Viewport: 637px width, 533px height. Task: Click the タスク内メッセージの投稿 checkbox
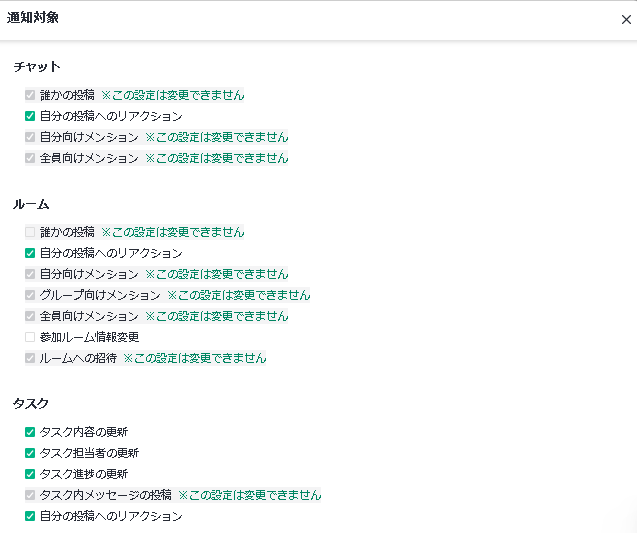(x=30, y=495)
